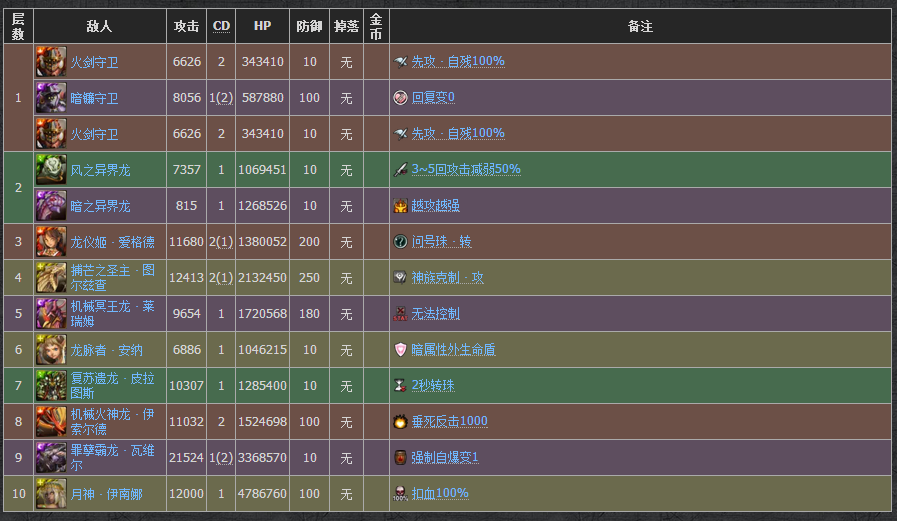The height and width of the screenshot is (523, 897).
Task: Click the 风之异界龙 portrait thumbnail
Action: click(51, 170)
